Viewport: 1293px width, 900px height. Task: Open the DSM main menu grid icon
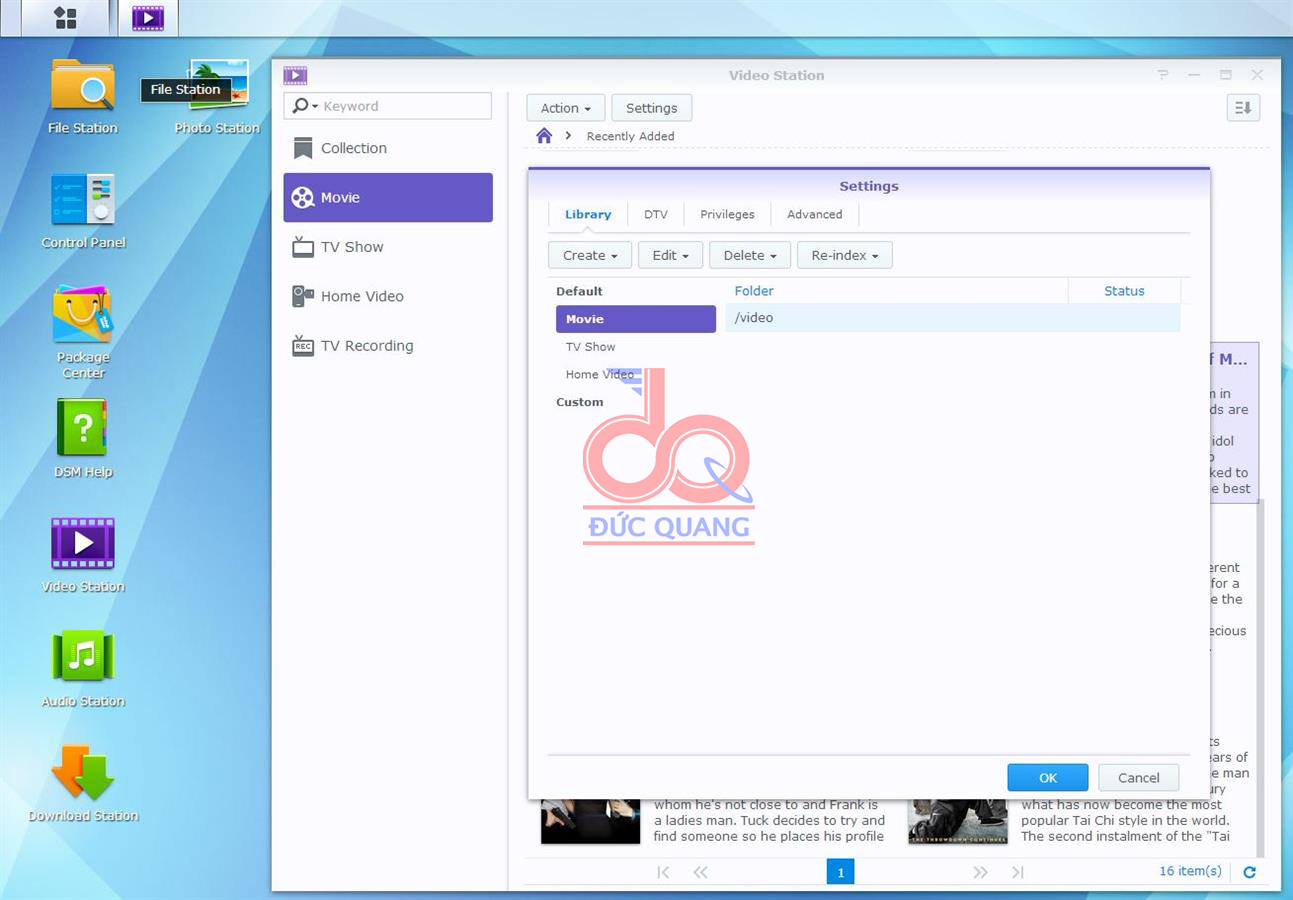coord(65,18)
